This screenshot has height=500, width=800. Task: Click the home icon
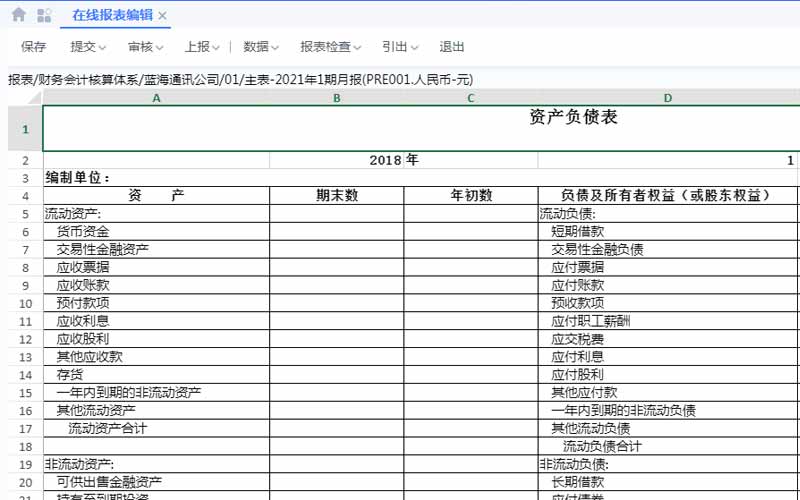click(18, 15)
